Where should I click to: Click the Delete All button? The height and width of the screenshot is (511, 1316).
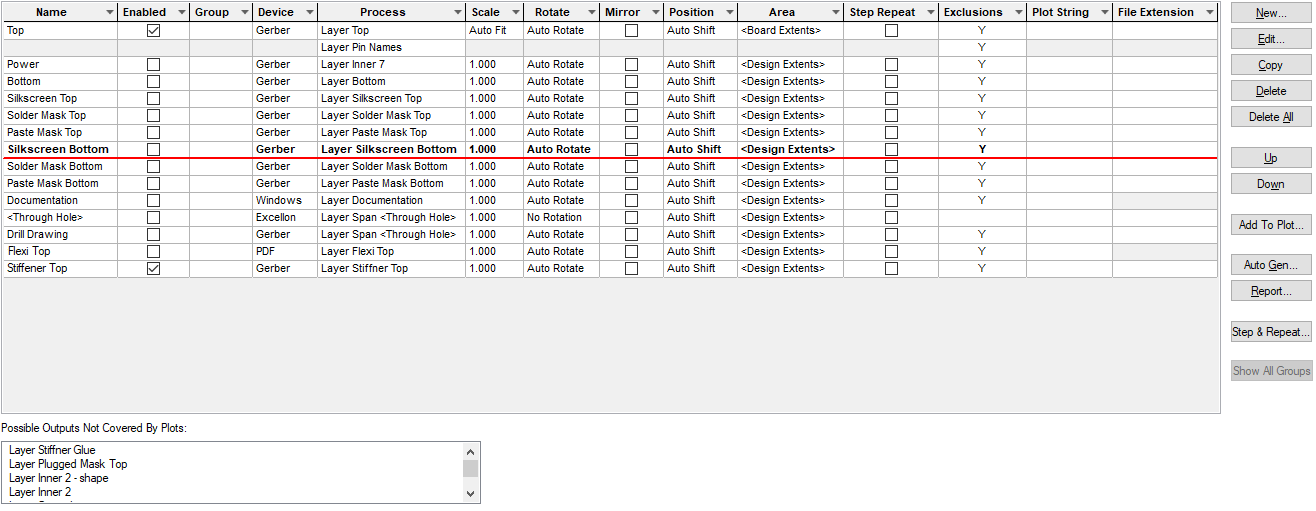(1271, 117)
